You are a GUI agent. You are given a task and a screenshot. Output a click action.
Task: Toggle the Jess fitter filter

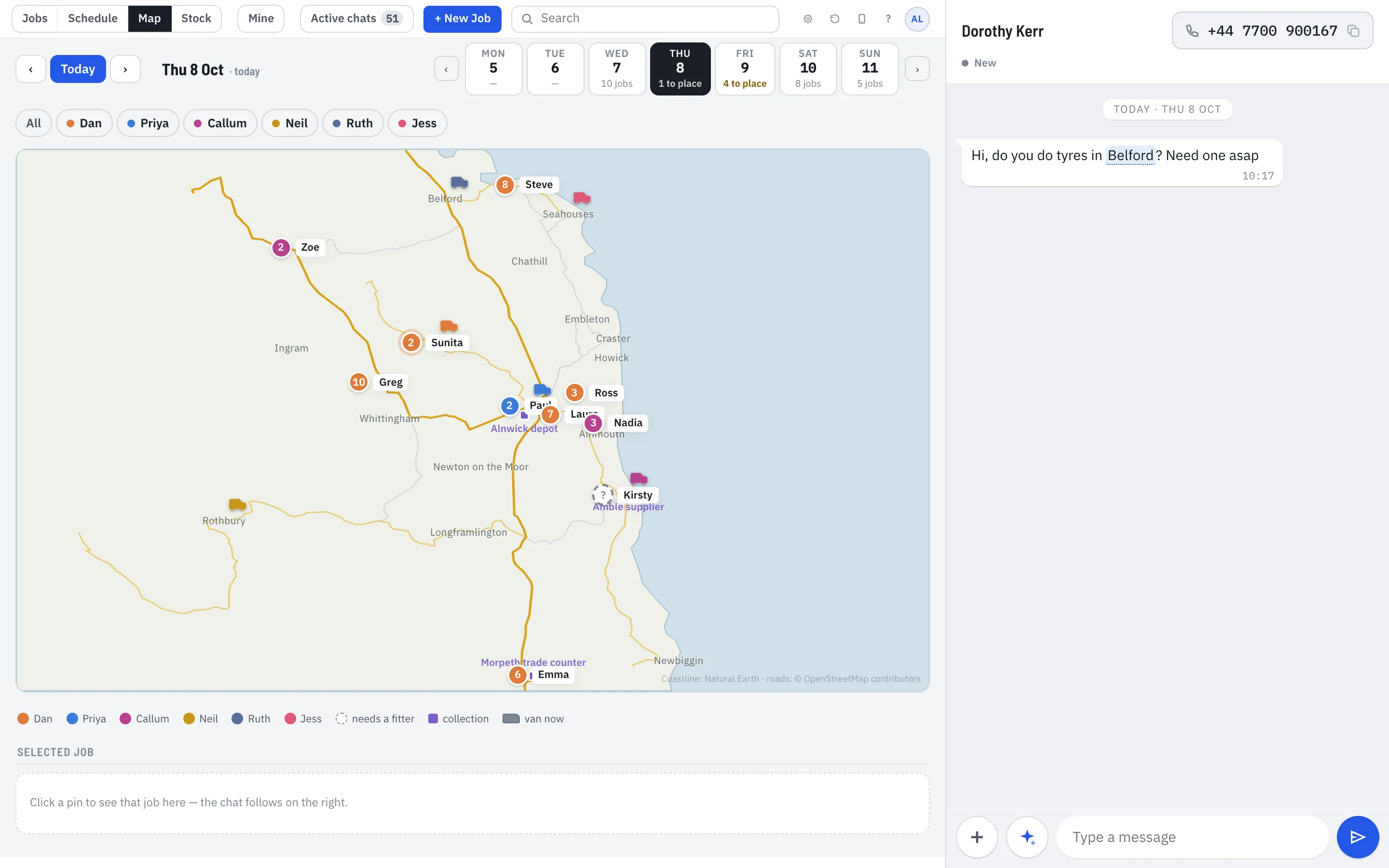tap(417, 123)
